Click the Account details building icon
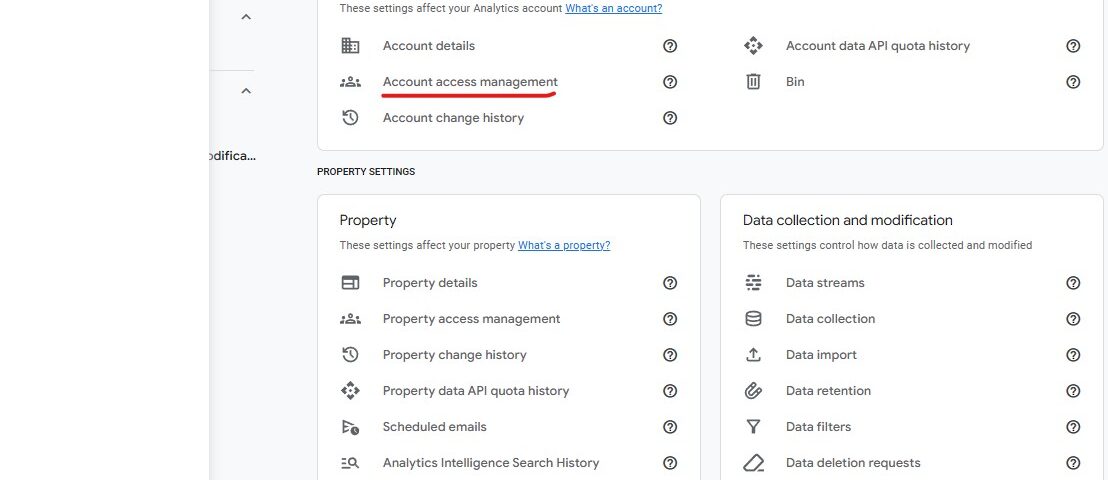 pos(350,46)
